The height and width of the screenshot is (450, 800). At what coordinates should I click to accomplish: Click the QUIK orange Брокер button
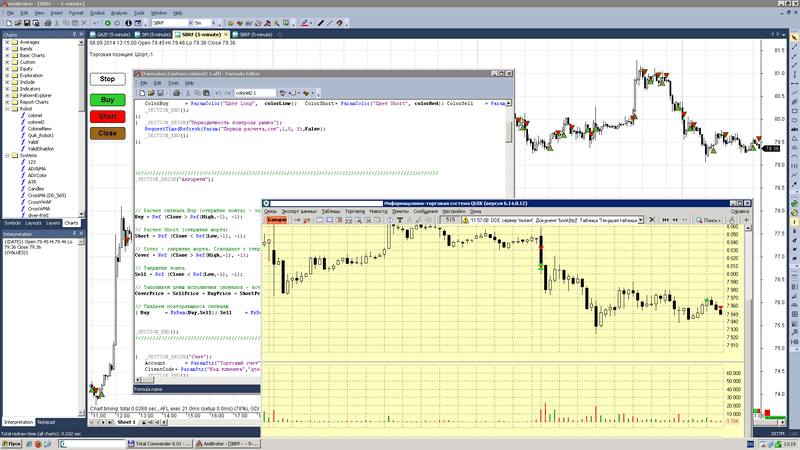[x=277, y=220]
